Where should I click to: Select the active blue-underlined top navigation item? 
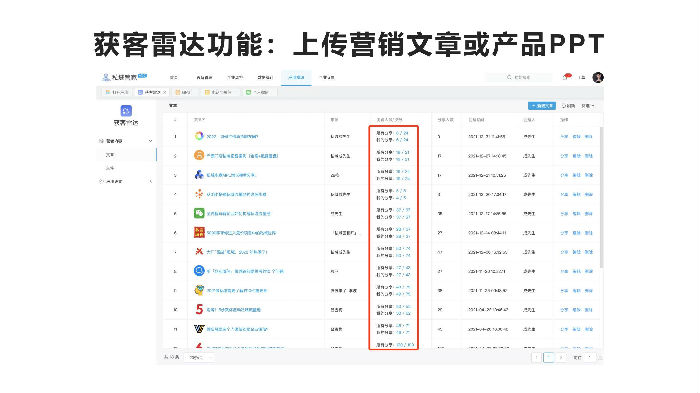(296, 77)
